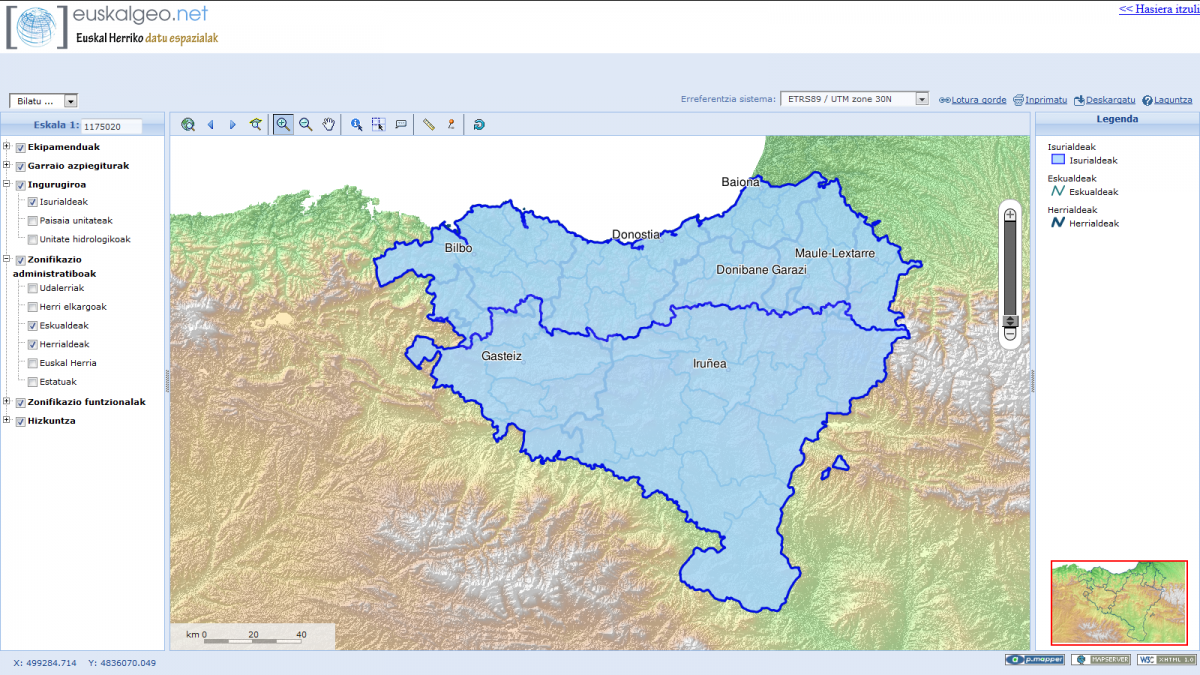Enable the Udalerriak layer checkbox
The image size is (1200, 675).
tap(33, 289)
